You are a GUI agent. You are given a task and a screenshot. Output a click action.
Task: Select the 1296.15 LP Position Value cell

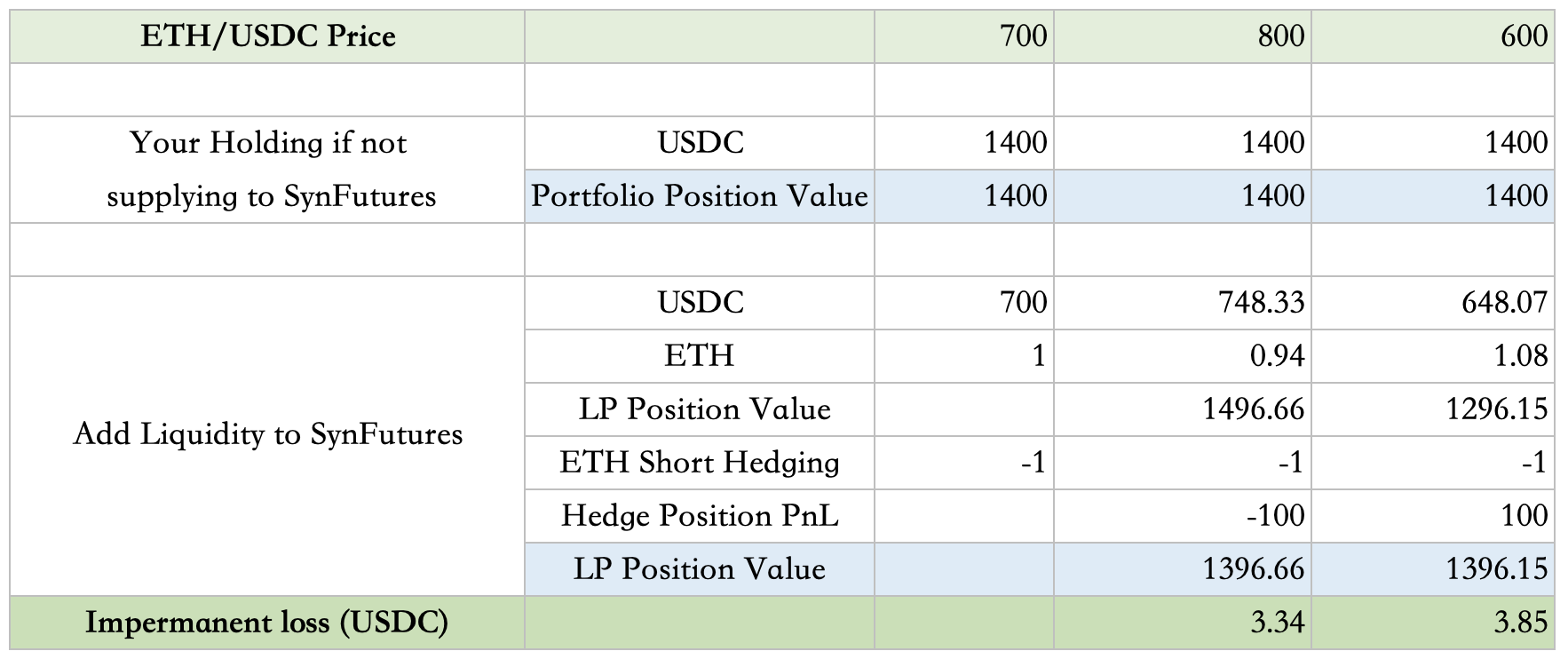[1433, 409]
